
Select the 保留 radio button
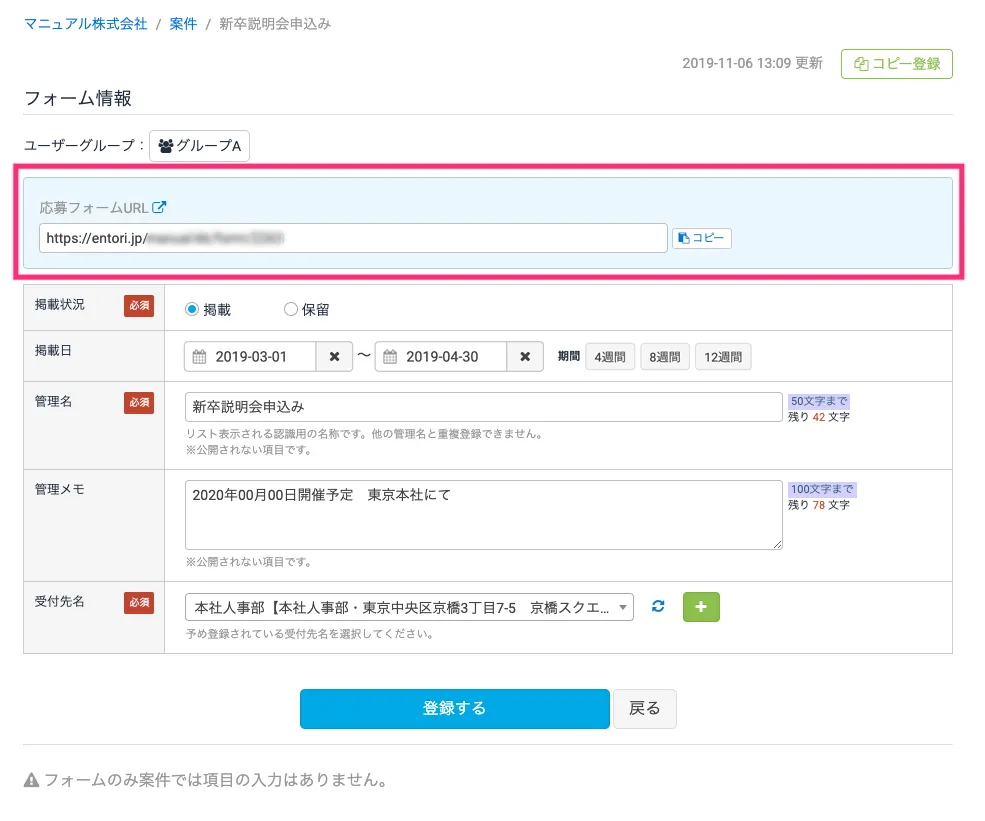(x=291, y=310)
